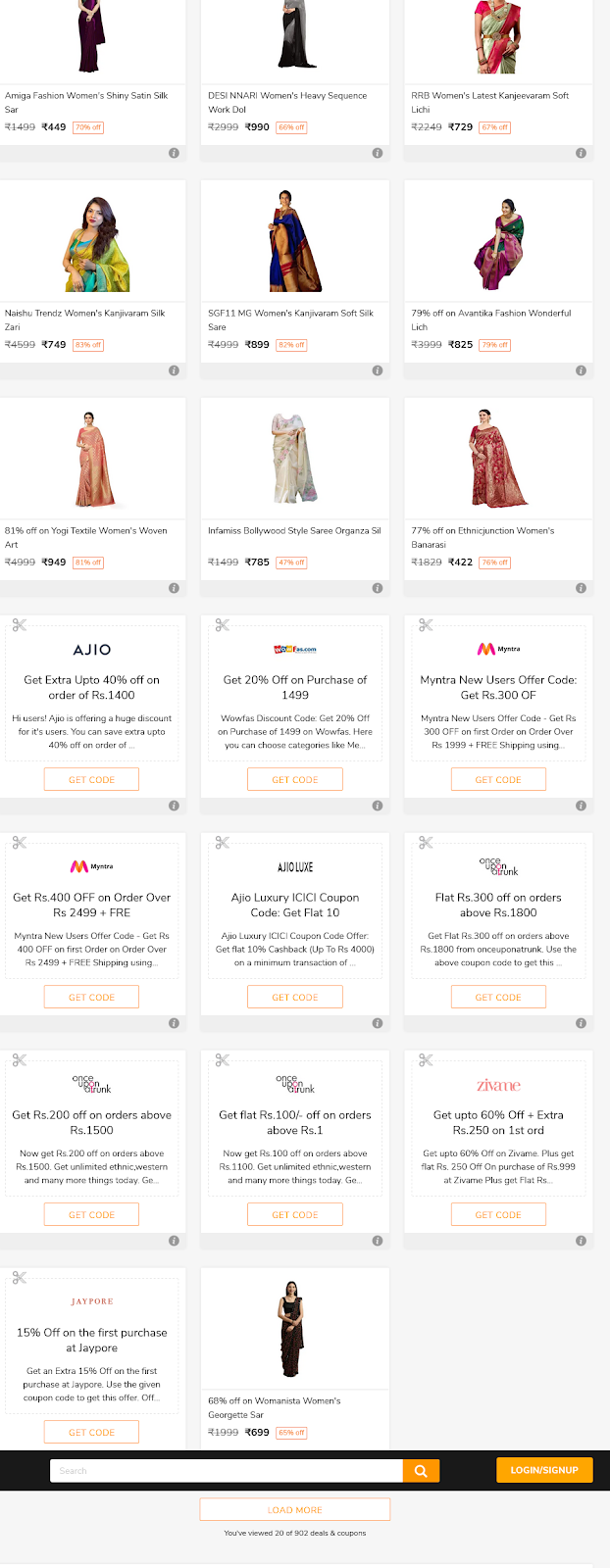This screenshot has height=1568, width=610.
Task: Click scissors icon on Wowfas coupon card
Action: (x=222, y=625)
